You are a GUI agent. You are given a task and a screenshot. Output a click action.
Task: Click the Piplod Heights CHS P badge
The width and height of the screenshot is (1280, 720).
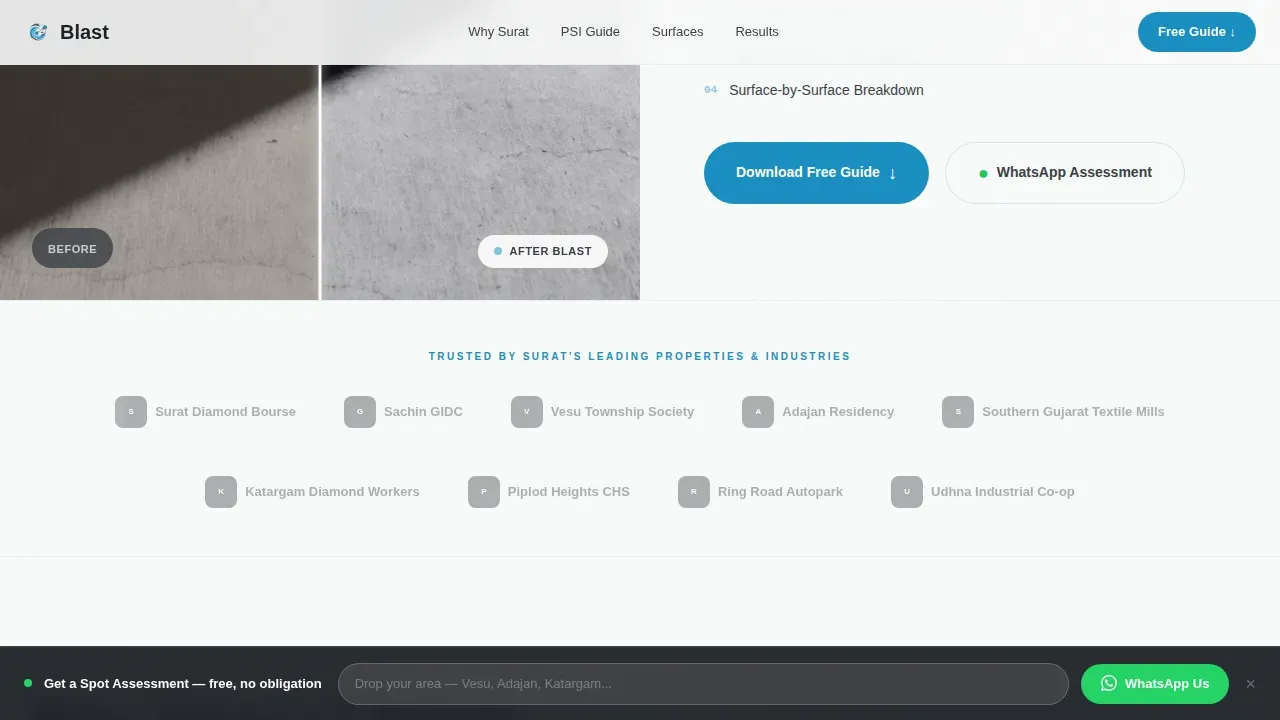pos(484,492)
